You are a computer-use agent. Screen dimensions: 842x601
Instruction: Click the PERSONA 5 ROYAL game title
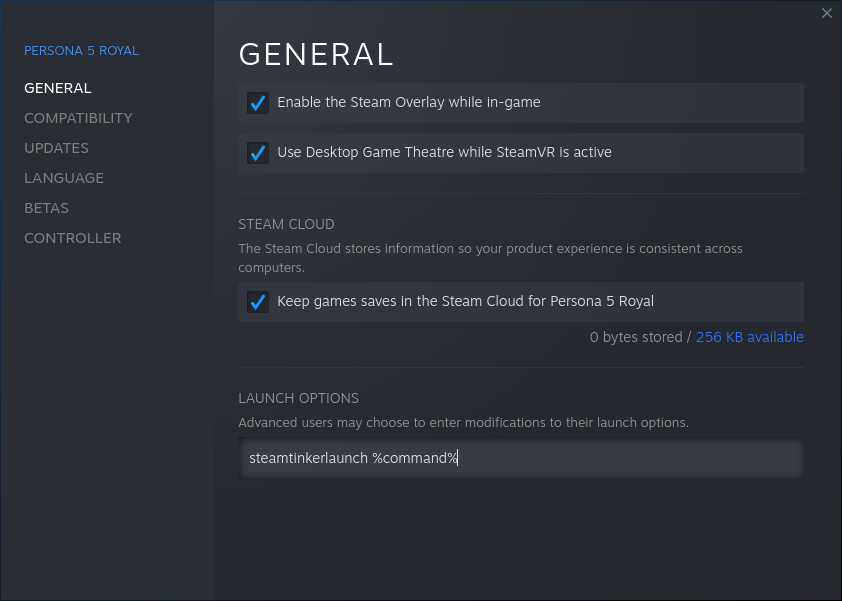point(81,50)
